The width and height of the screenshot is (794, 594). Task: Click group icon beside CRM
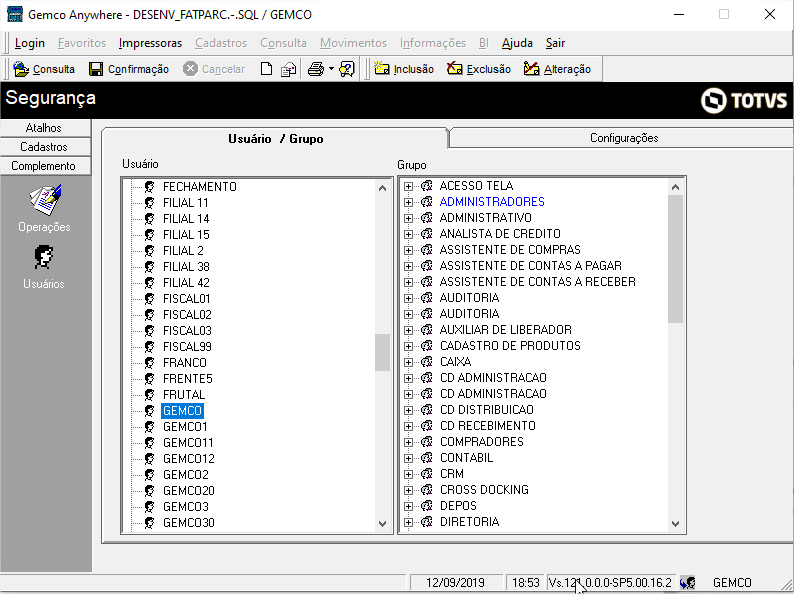point(427,474)
